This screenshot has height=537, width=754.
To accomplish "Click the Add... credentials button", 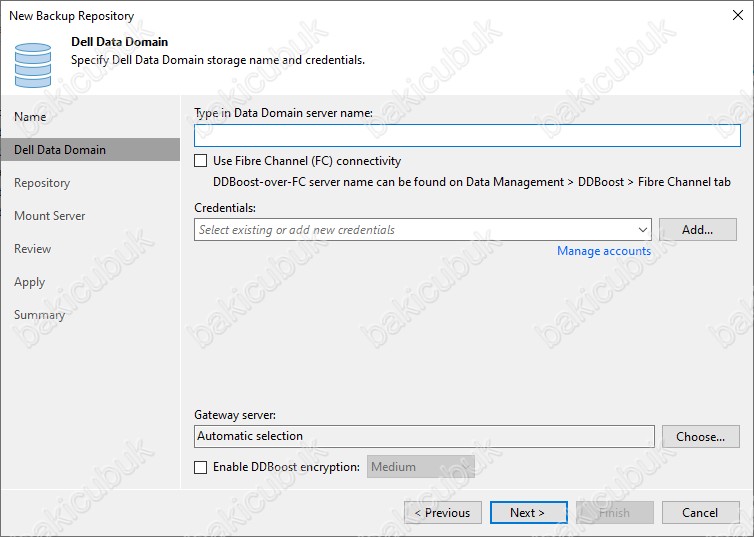I will click(x=698, y=230).
